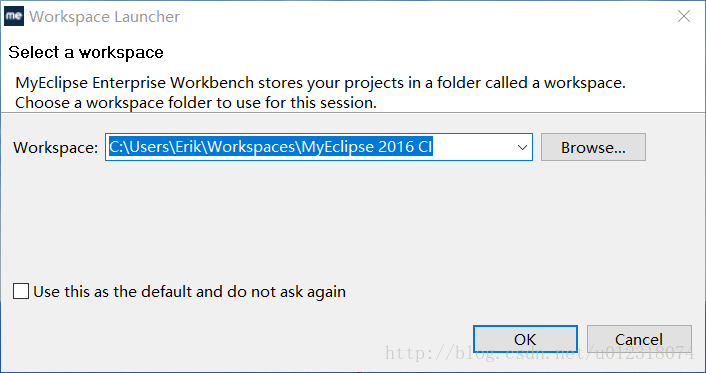This screenshot has height=373, width=706.
Task: Click the 'Select a workspace' heading
Action: point(86,52)
